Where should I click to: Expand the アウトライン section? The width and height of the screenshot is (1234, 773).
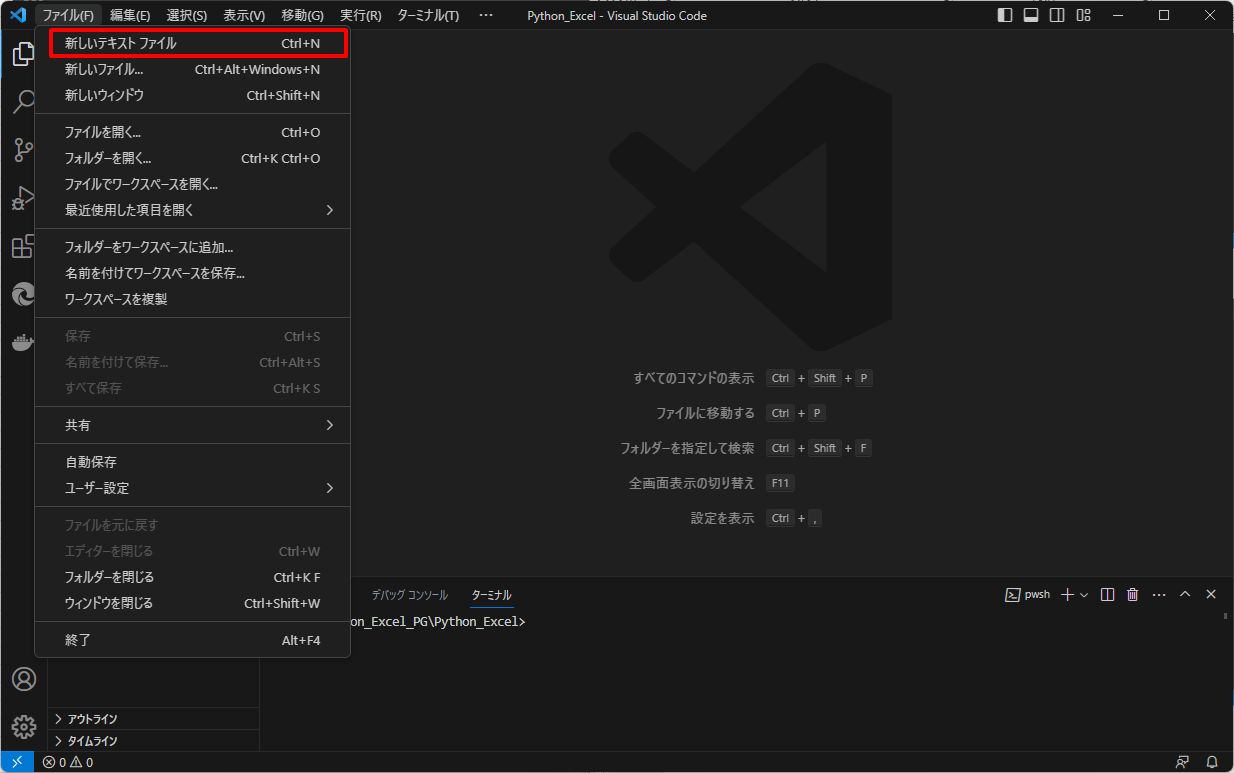point(154,719)
